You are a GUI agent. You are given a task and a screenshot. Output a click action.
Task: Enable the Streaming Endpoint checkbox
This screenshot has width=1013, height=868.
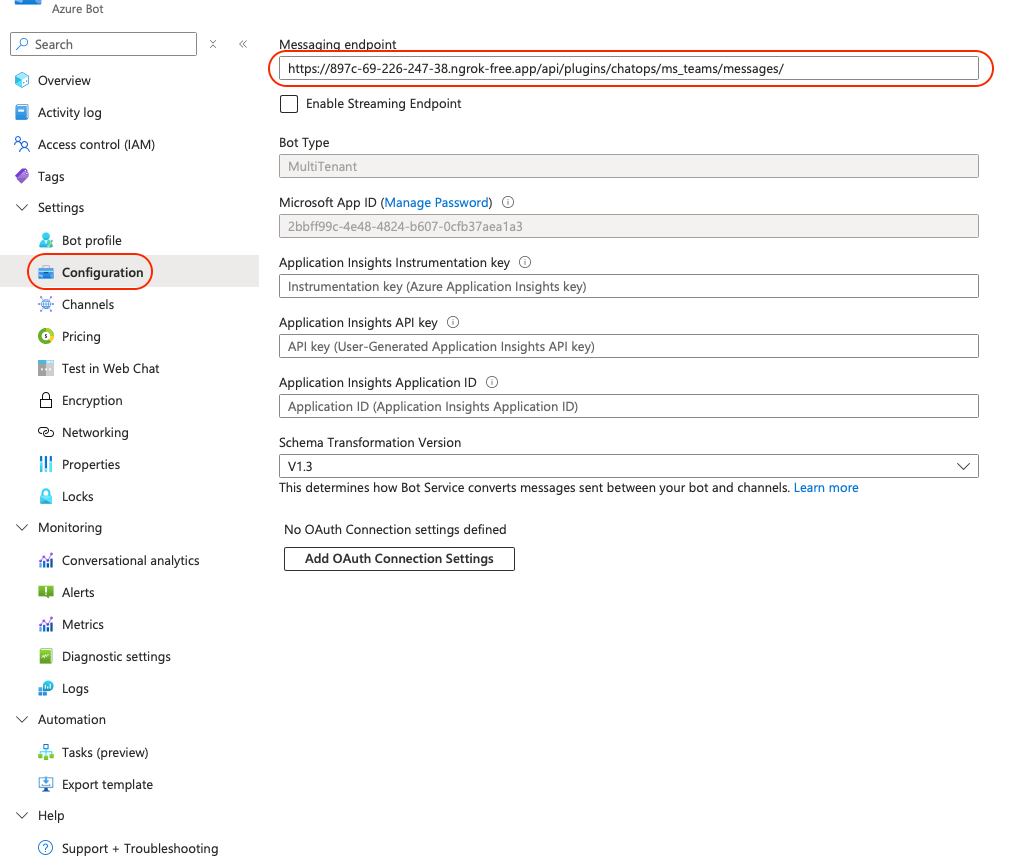click(x=289, y=104)
